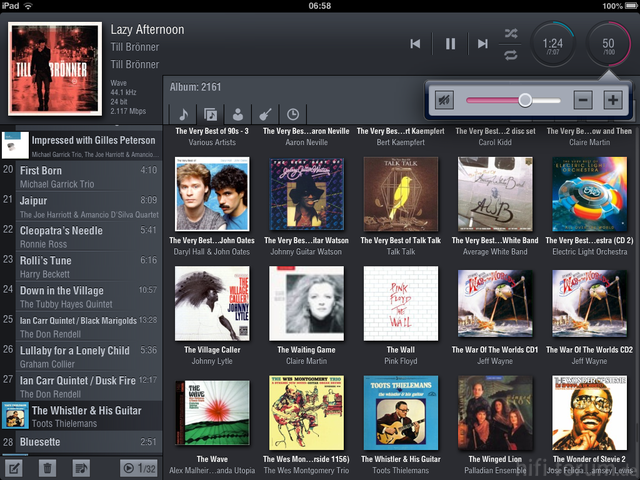Click the playlist music note icon
Screen dimensions: 640x480
[81, 468]
